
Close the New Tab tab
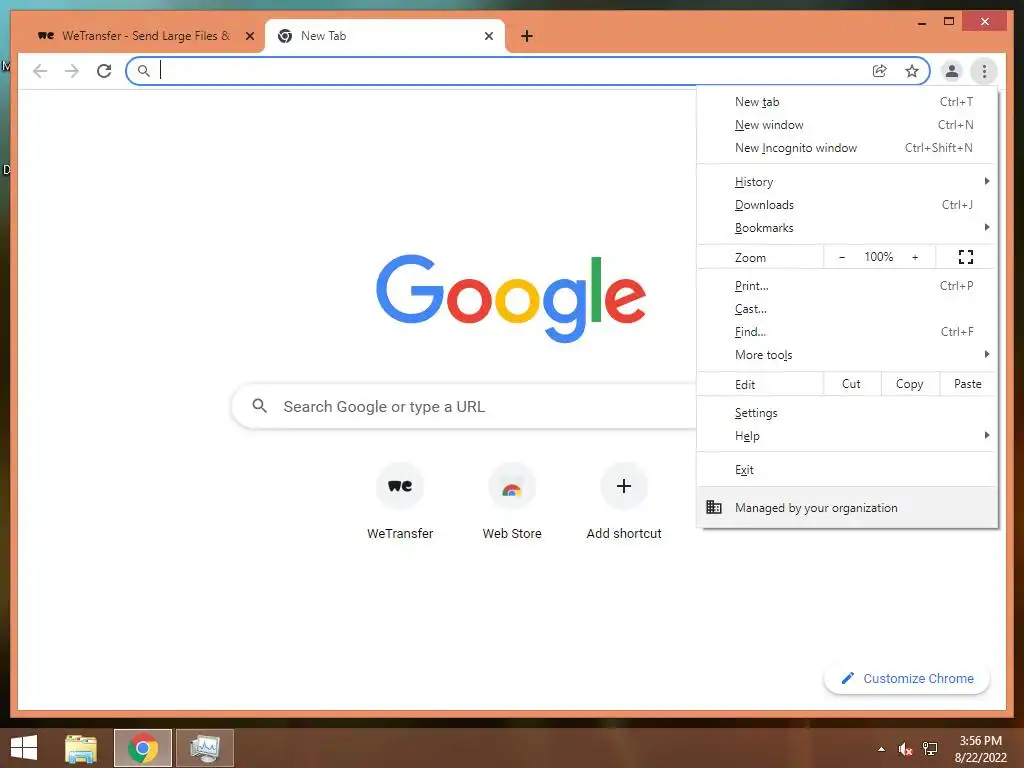click(x=488, y=36)
